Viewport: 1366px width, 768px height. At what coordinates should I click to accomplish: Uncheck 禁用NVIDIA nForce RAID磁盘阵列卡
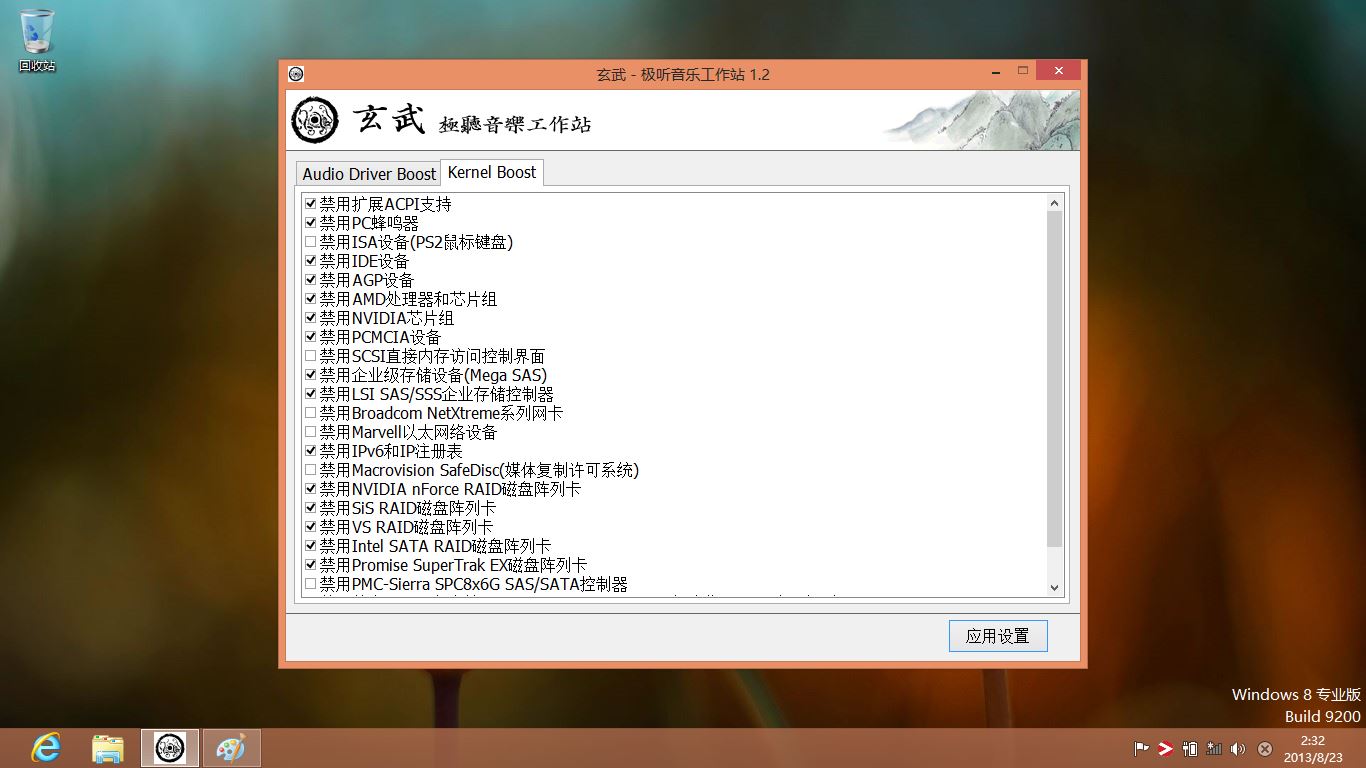[311, 489]
